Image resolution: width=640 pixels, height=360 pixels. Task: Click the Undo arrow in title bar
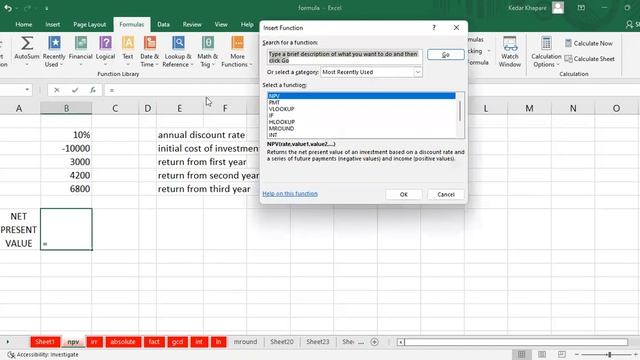click(x=8, y=8)
